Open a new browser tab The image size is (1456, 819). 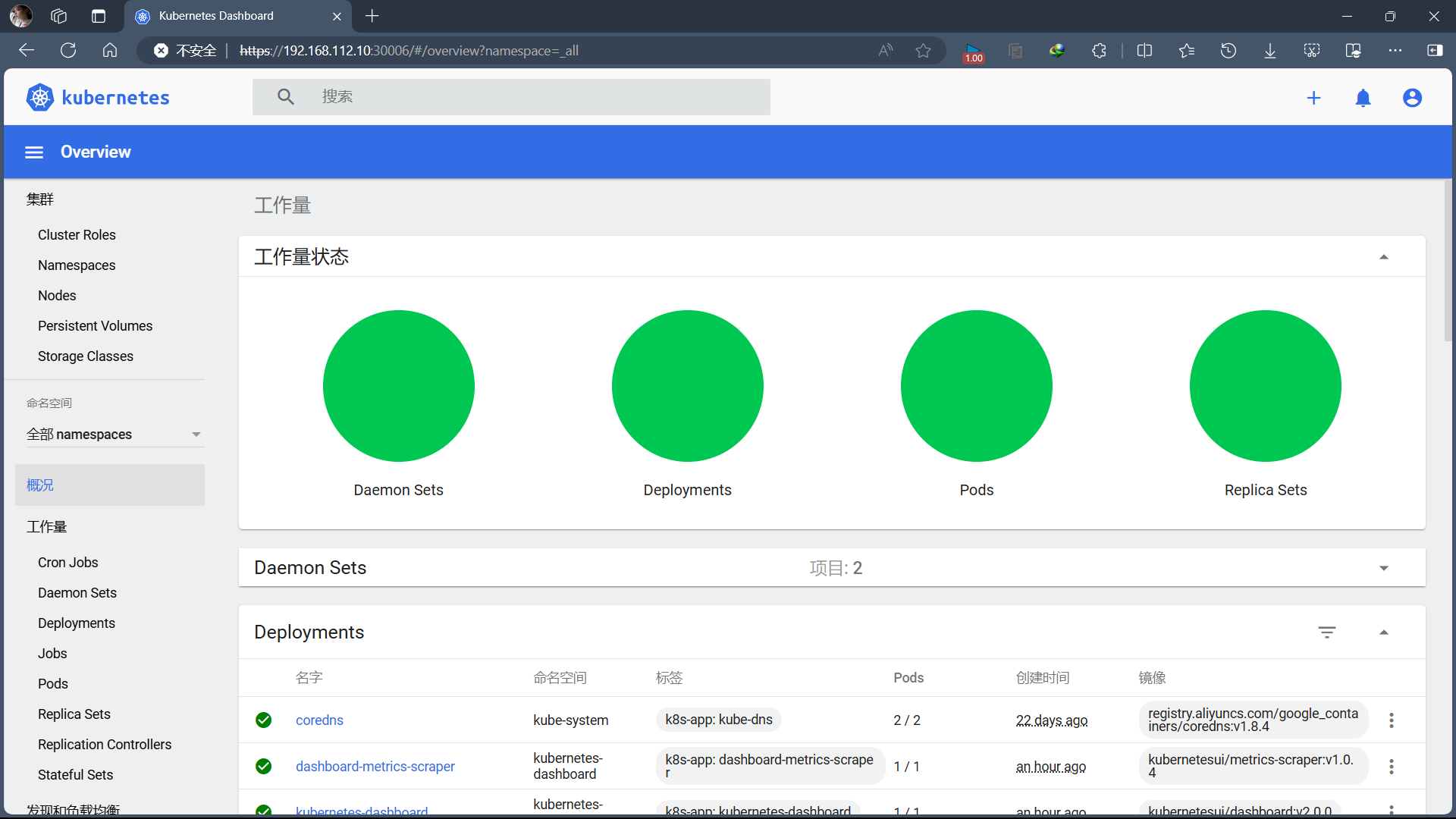coord(372,16)
